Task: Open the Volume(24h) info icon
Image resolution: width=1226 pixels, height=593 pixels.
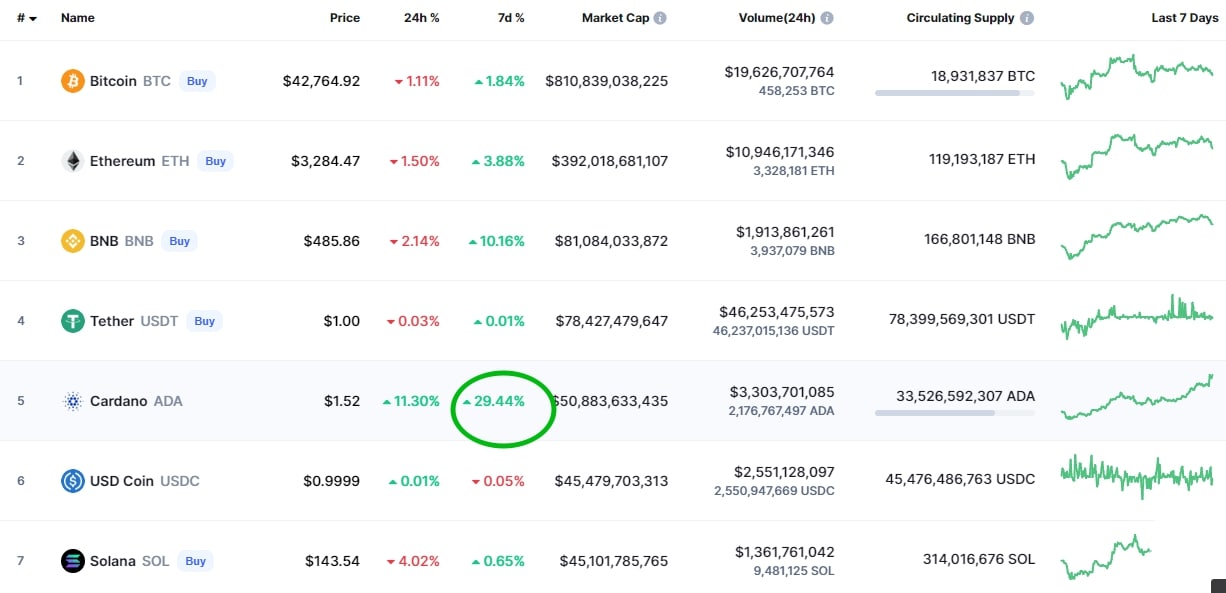Action: [x=827, y=18]
